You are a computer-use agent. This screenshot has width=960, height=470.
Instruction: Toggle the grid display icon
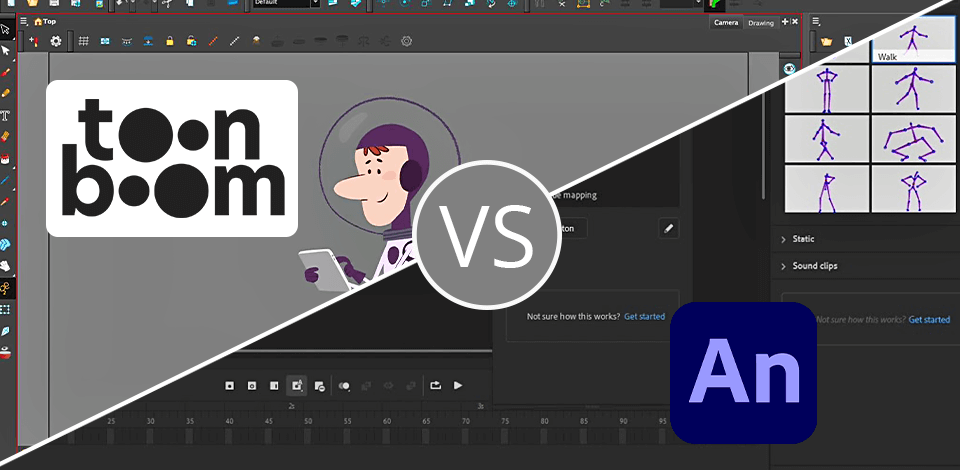tap(84, 41)
